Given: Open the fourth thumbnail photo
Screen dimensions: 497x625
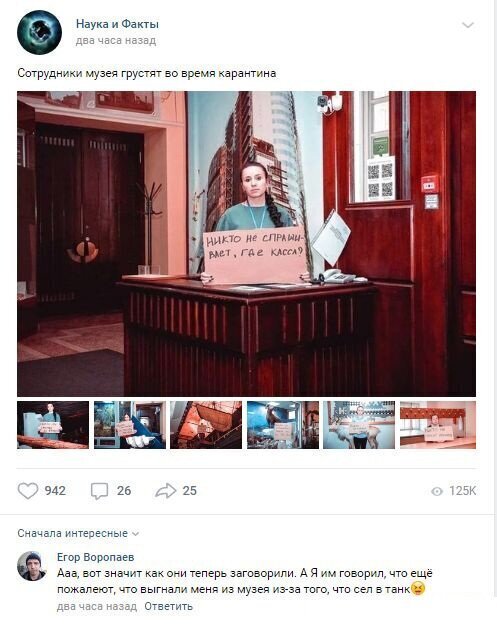Looking at the screenshot, I should [283, 425].
